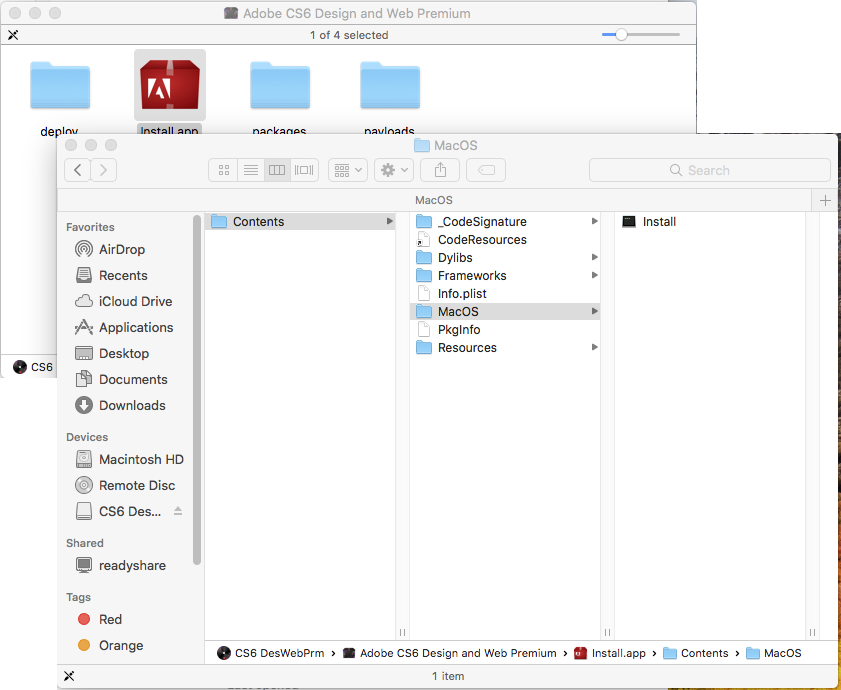Screen dimensions: 841x690
Task: Click the Share toolbar button
Action: (x=440, y=170)
